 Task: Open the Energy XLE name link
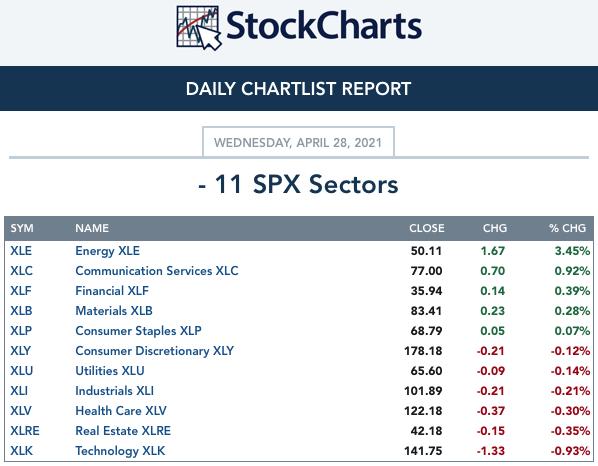pos(108,251)
